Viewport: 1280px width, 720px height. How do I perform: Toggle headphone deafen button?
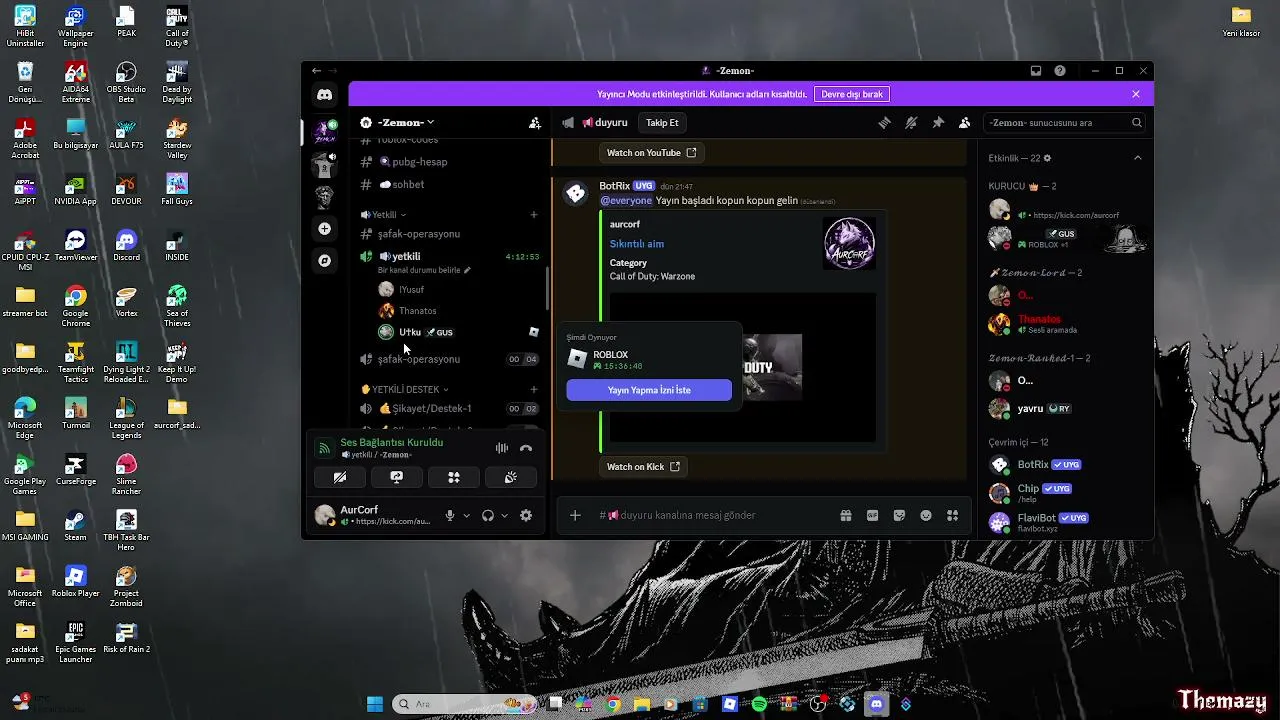coord(488,516)
